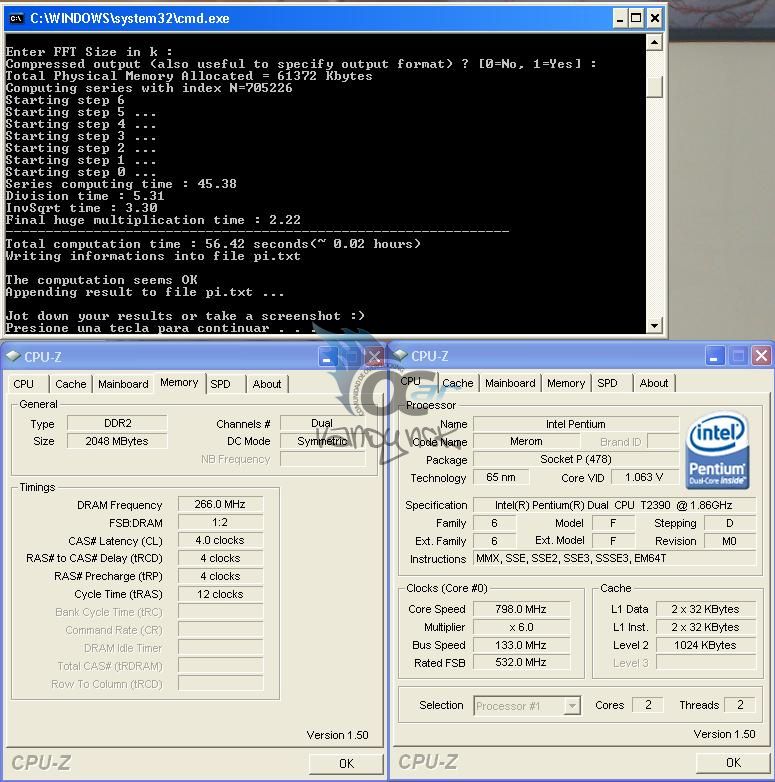Click the Core Speed 798.0 MHz value
775x782 pixels.
point(521,609)
